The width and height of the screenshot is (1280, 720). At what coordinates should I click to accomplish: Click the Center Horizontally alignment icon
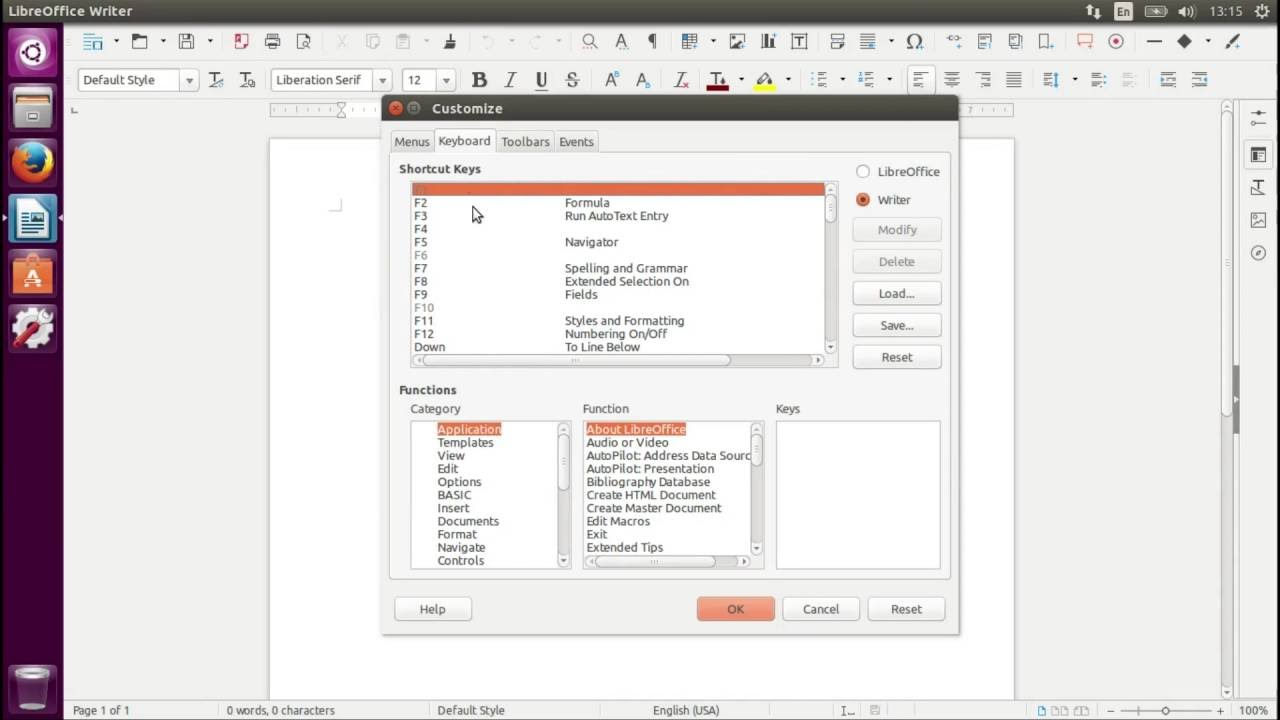[x=952, y=80]
